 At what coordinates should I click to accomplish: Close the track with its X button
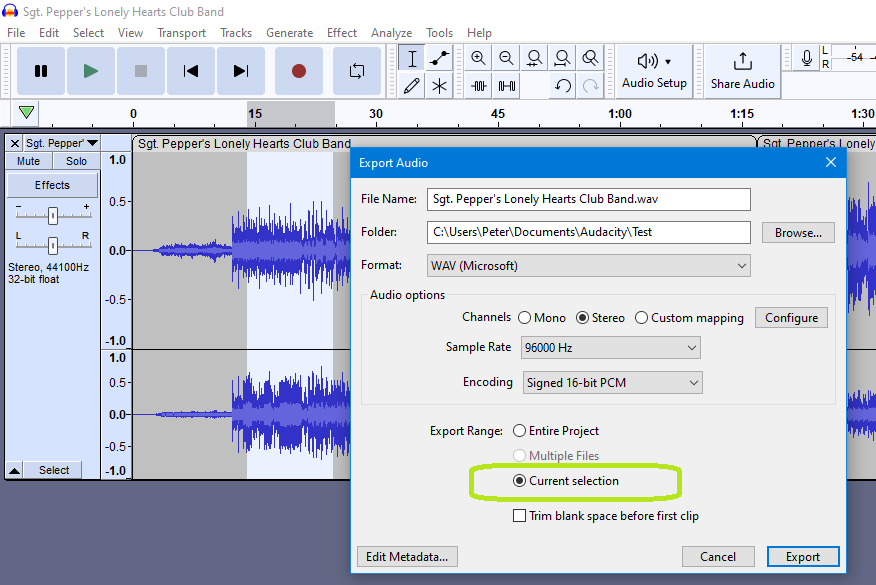[x=15, y=144]
